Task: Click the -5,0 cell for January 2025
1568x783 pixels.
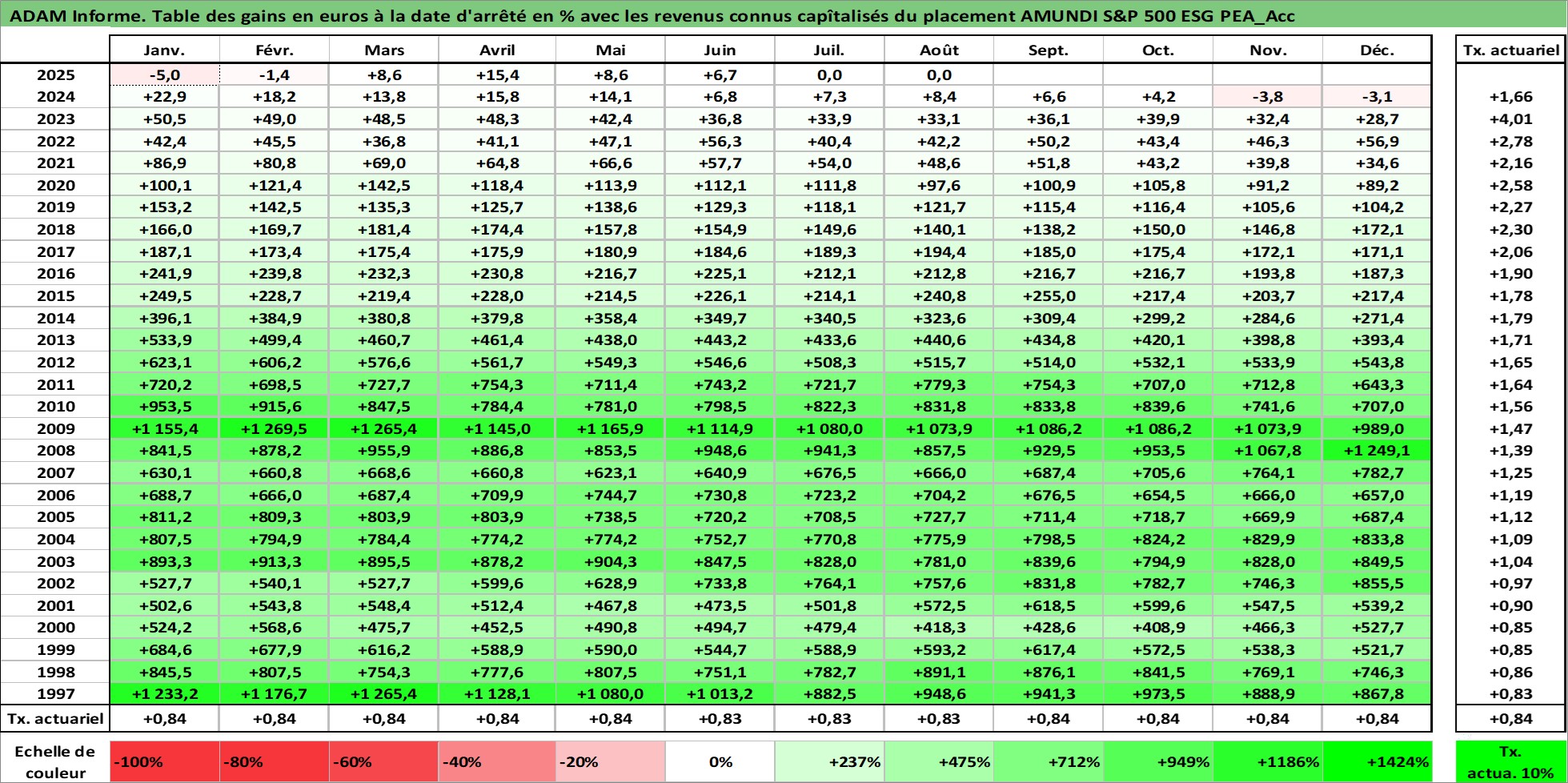Action: pos(164,75)
